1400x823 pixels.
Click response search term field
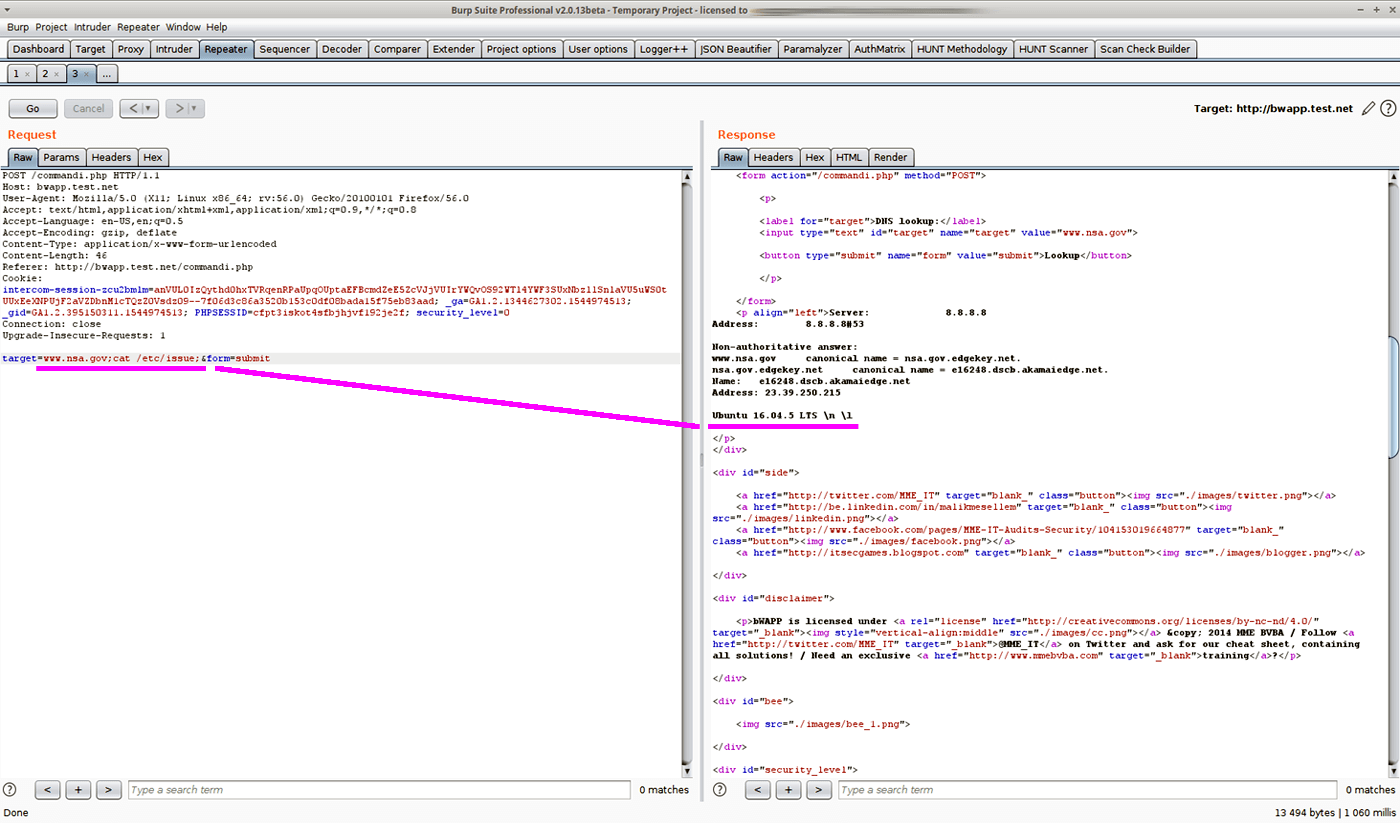click(1088, 790)
